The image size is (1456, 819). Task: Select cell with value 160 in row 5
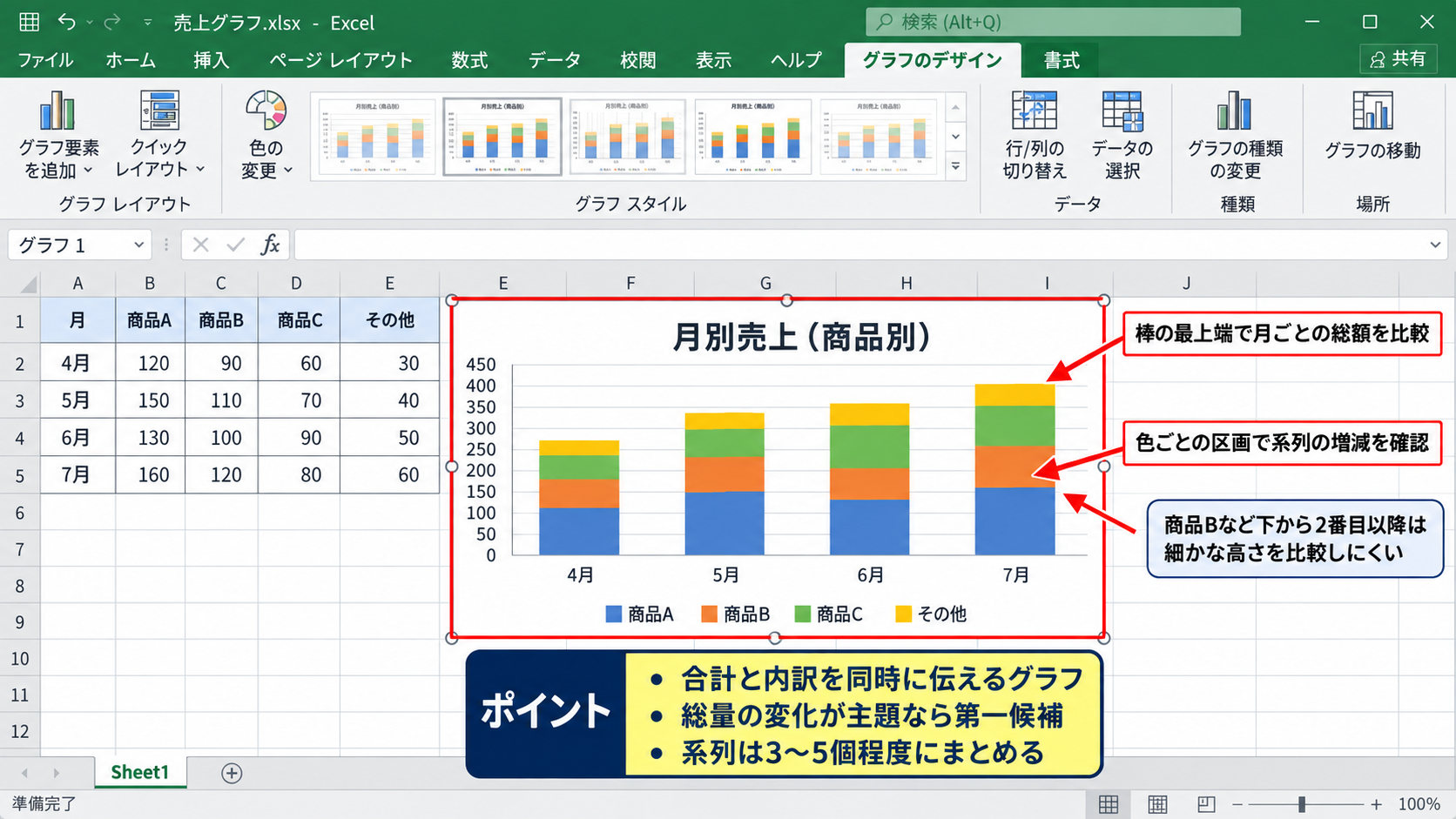pos(150,475)
